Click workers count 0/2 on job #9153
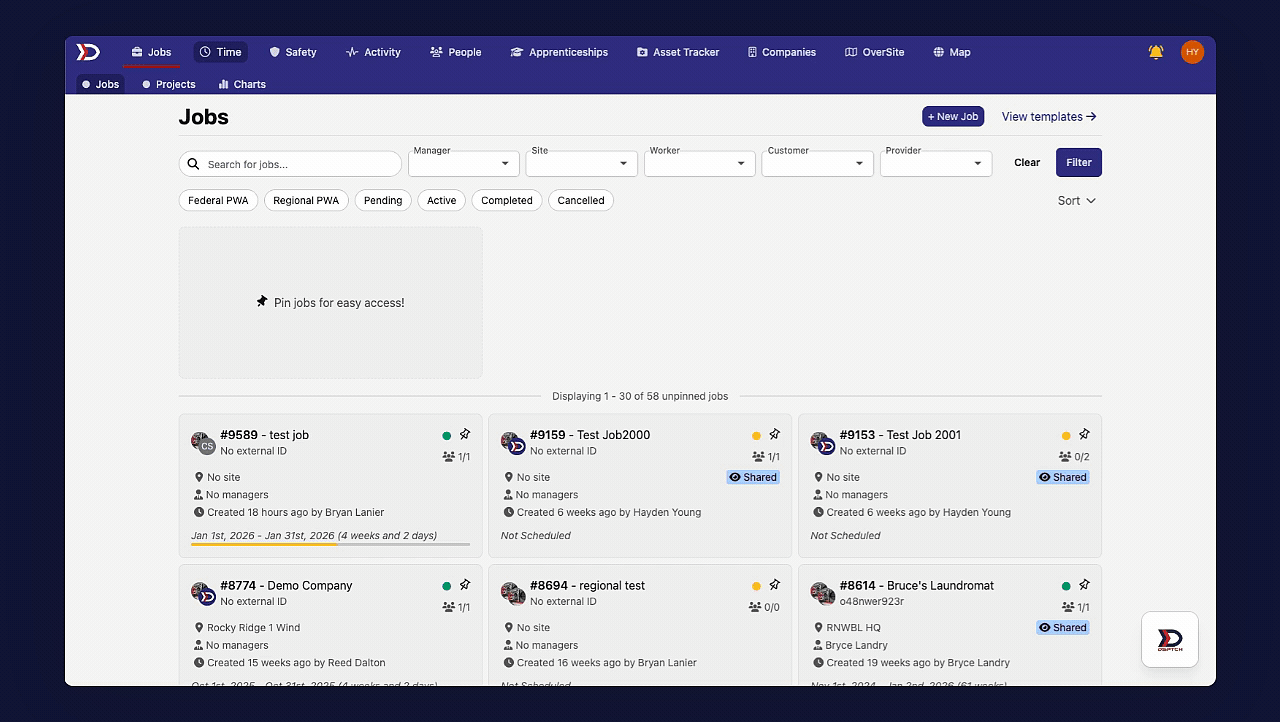Viewport: 1280px width, 722px height. click(x=1075, y=456)
